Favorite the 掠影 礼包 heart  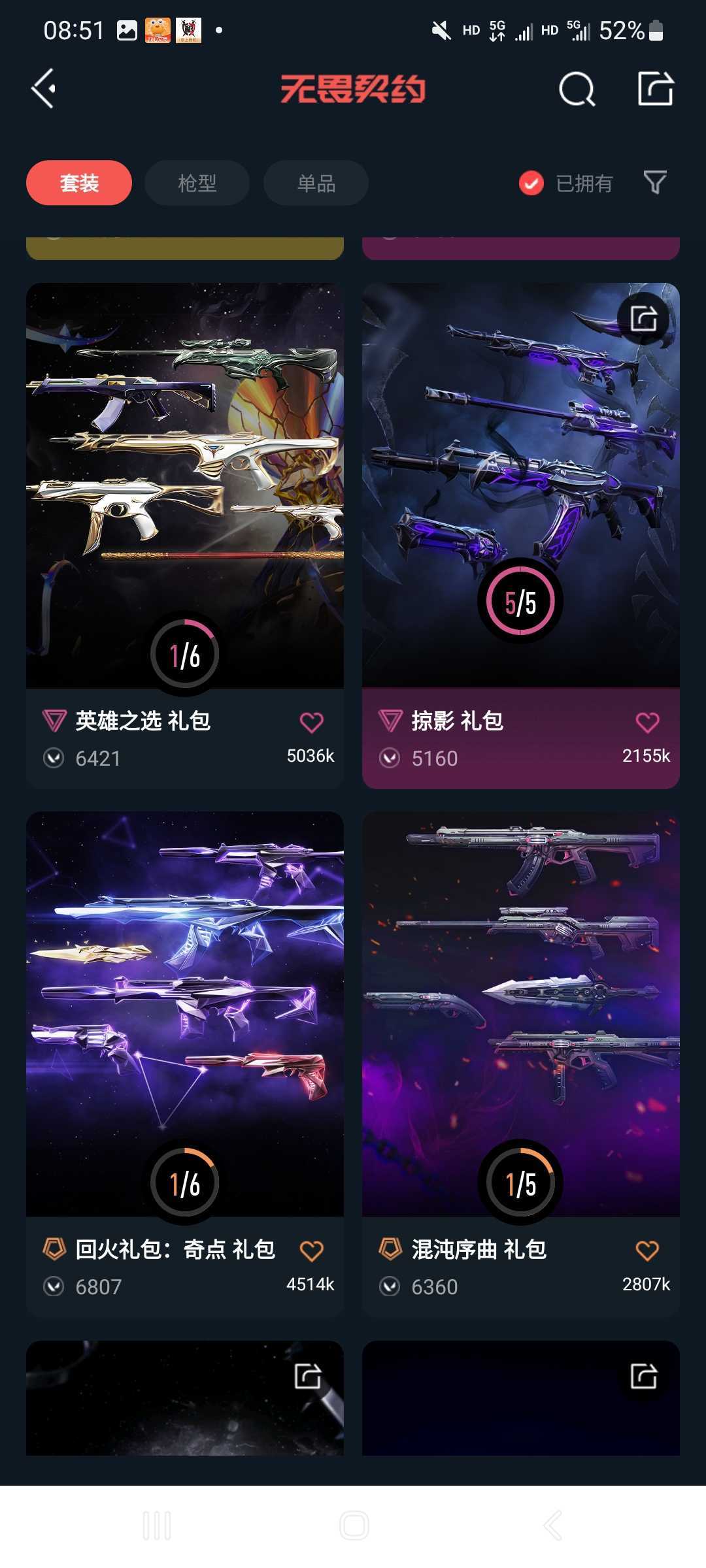pyautogui.click(x=647, y=722)
